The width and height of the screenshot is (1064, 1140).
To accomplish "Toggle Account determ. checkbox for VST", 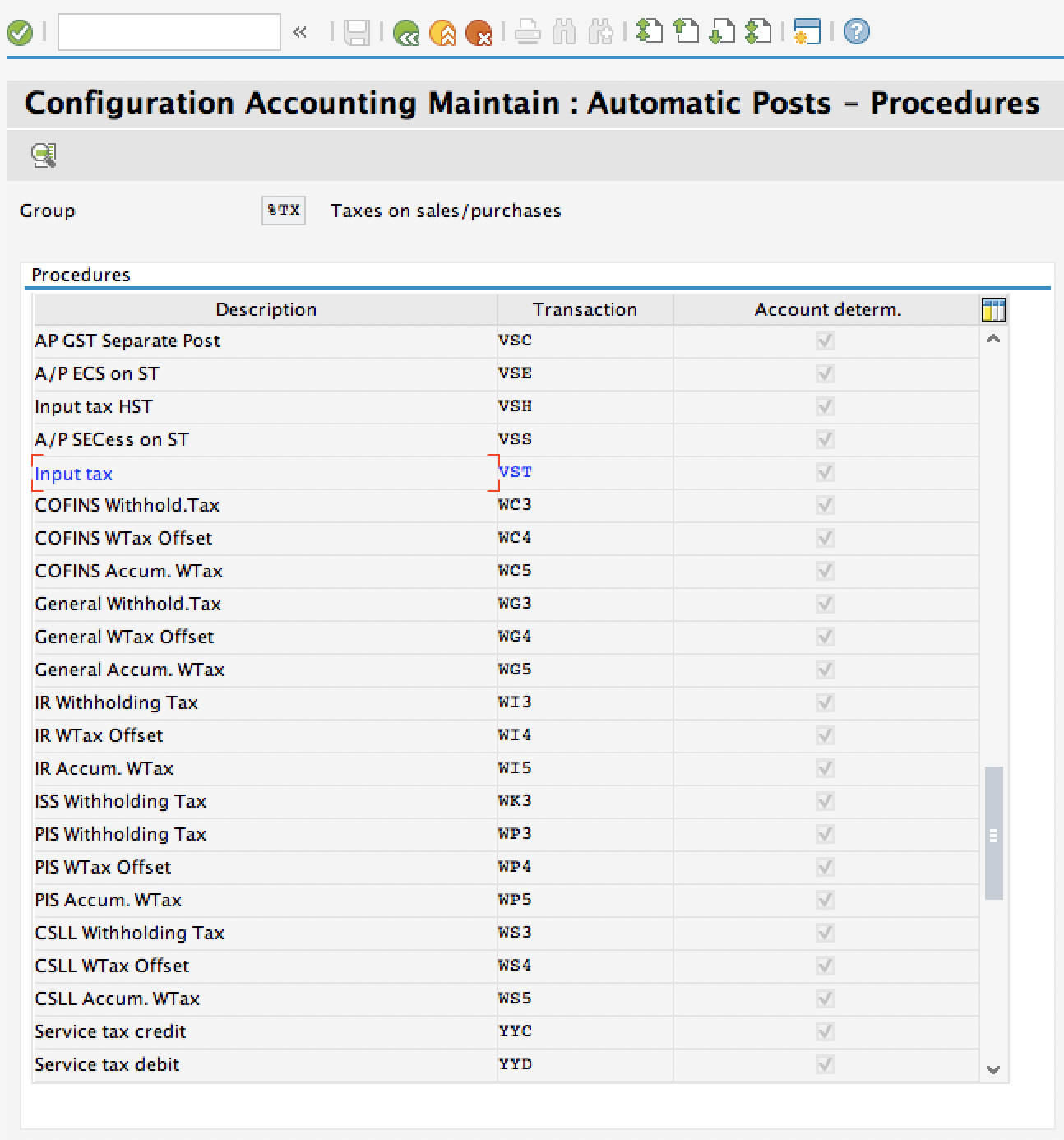I will 826,472.
